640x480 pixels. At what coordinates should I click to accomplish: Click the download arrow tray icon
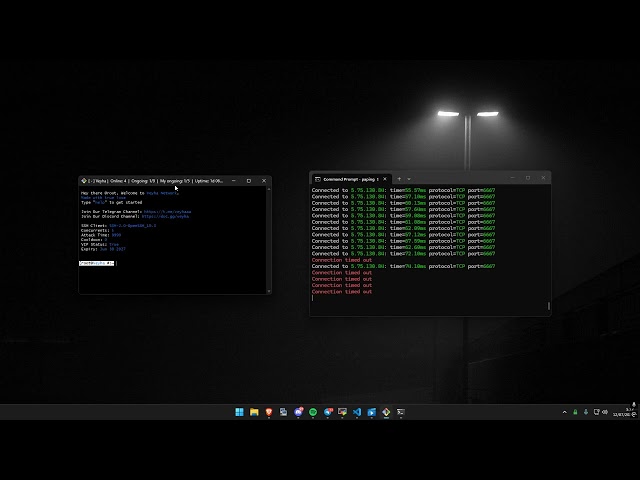(586, 412)
